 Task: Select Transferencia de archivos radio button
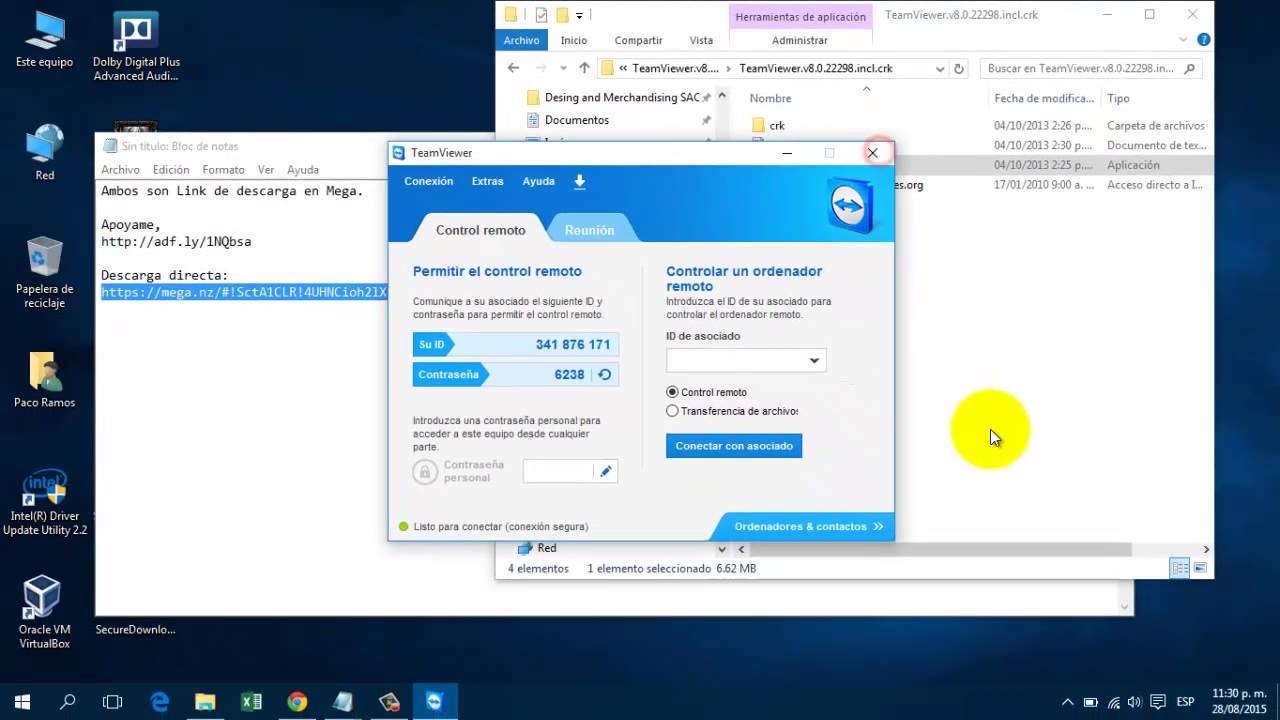(x=672, y=411)
